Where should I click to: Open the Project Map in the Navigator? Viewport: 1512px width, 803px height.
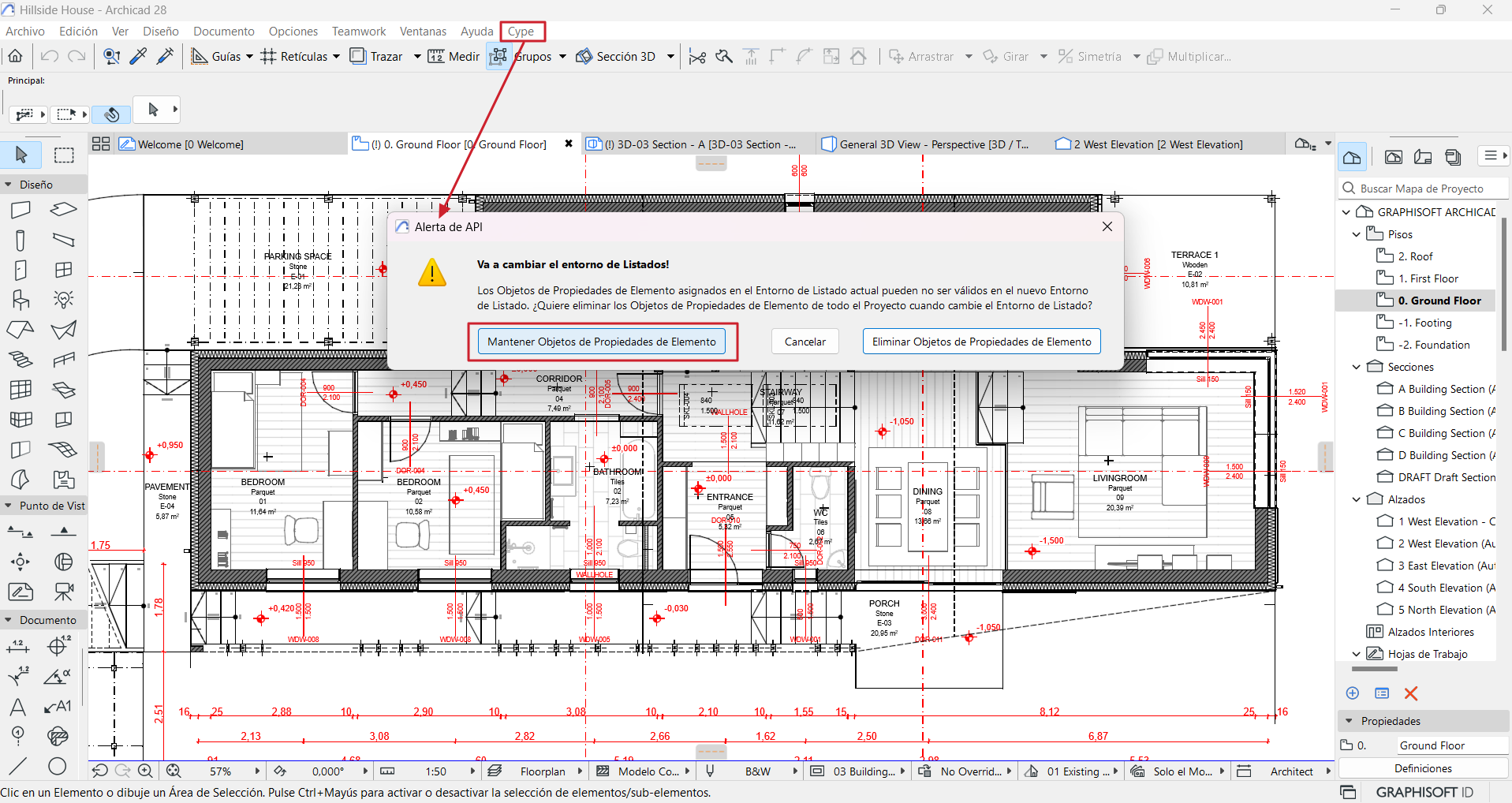(x=1352, y=156)
